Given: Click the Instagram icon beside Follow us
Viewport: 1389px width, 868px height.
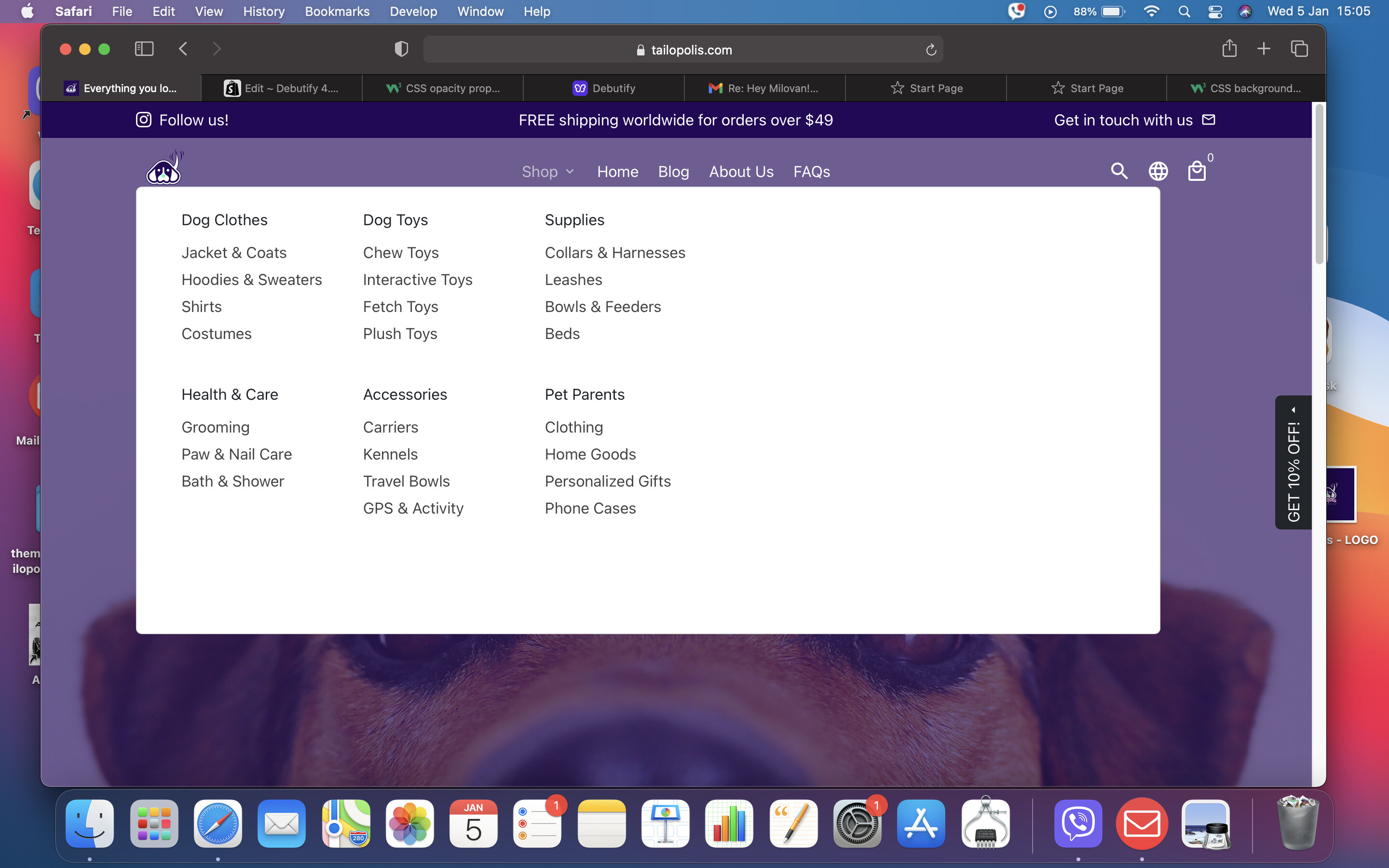Looking at the screenshot, I should tap(144, 120).
